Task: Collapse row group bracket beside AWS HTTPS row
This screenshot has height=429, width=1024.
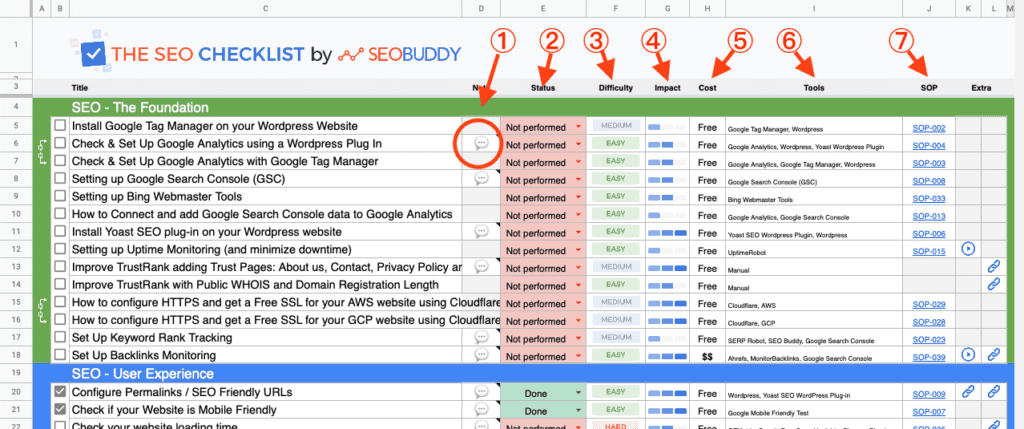Action: click(42, 310)
